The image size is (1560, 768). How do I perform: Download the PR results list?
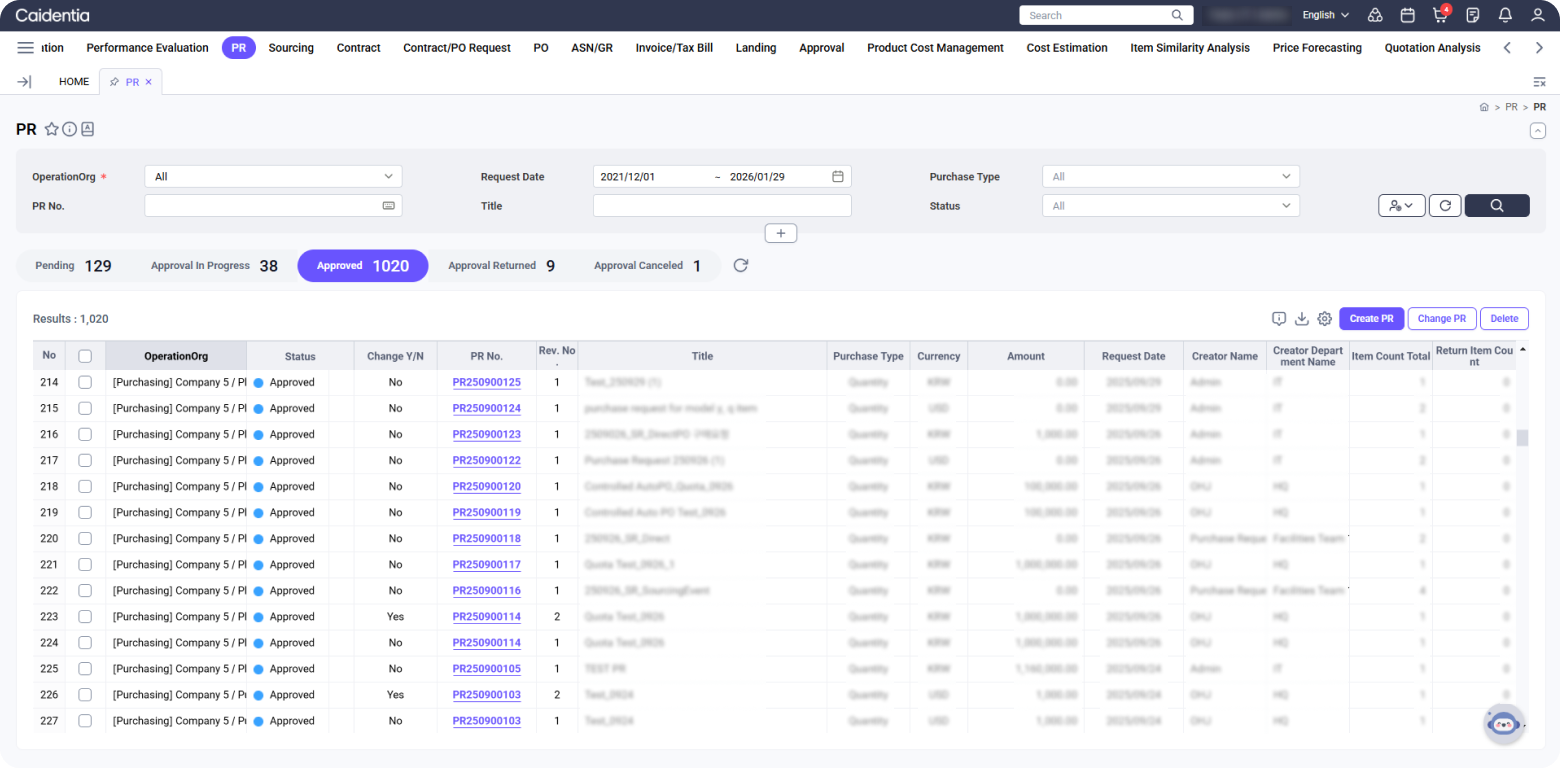(1302, 319)
